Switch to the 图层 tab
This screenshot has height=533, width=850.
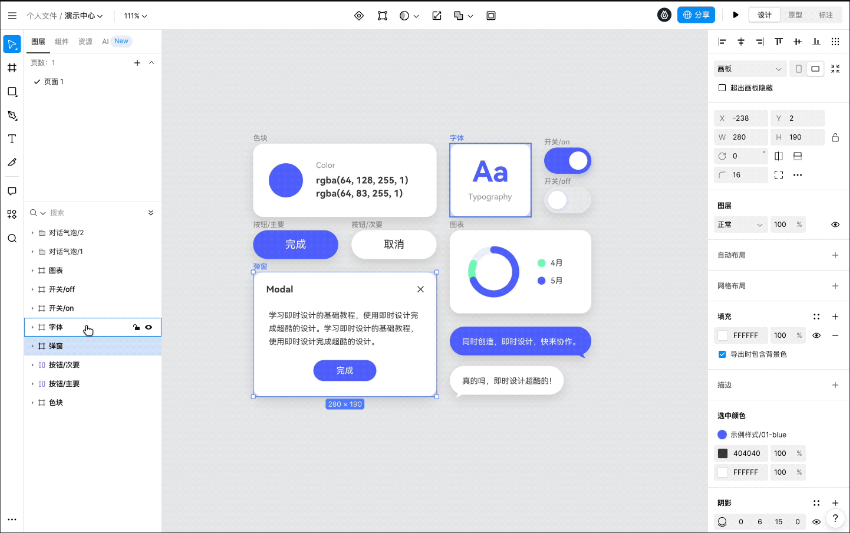tap(38, 41)
